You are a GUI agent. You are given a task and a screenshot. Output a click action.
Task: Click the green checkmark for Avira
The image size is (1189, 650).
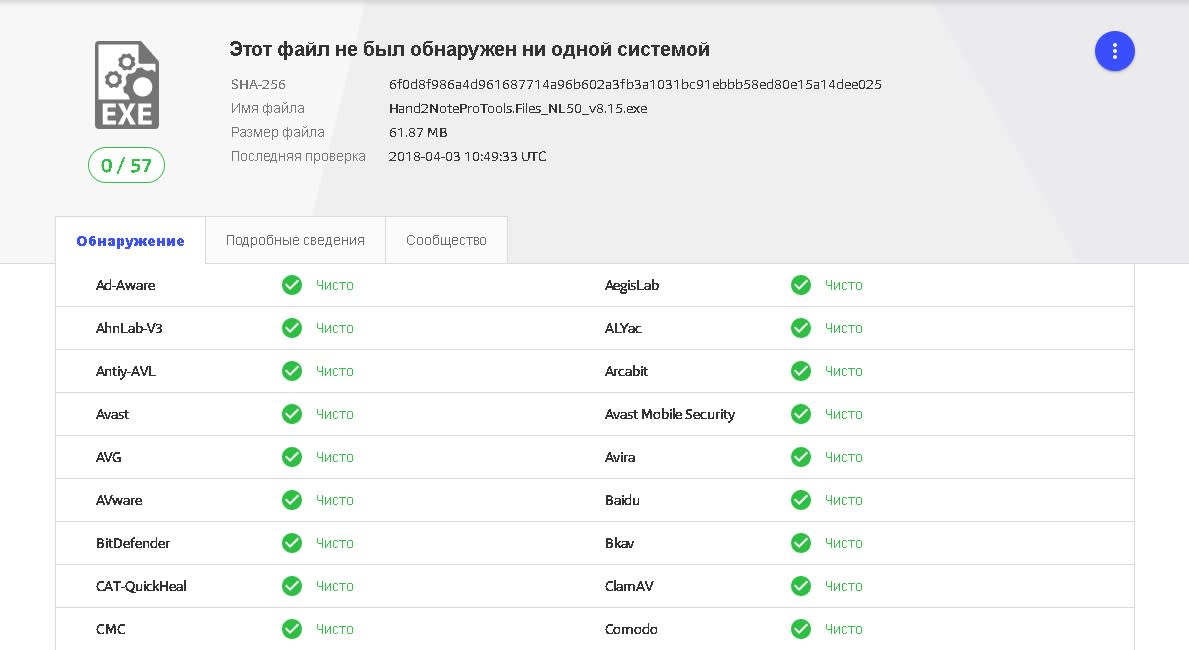(801, 457)
